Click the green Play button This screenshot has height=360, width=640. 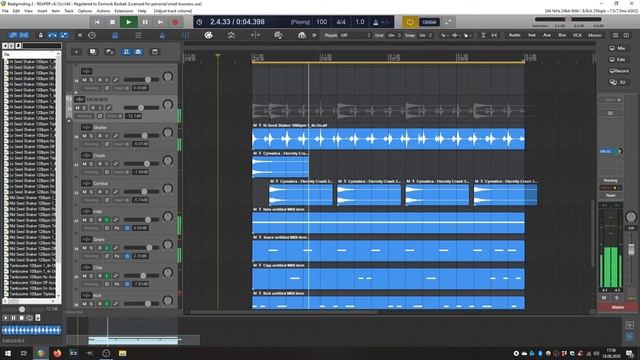(x=129, y=22)
